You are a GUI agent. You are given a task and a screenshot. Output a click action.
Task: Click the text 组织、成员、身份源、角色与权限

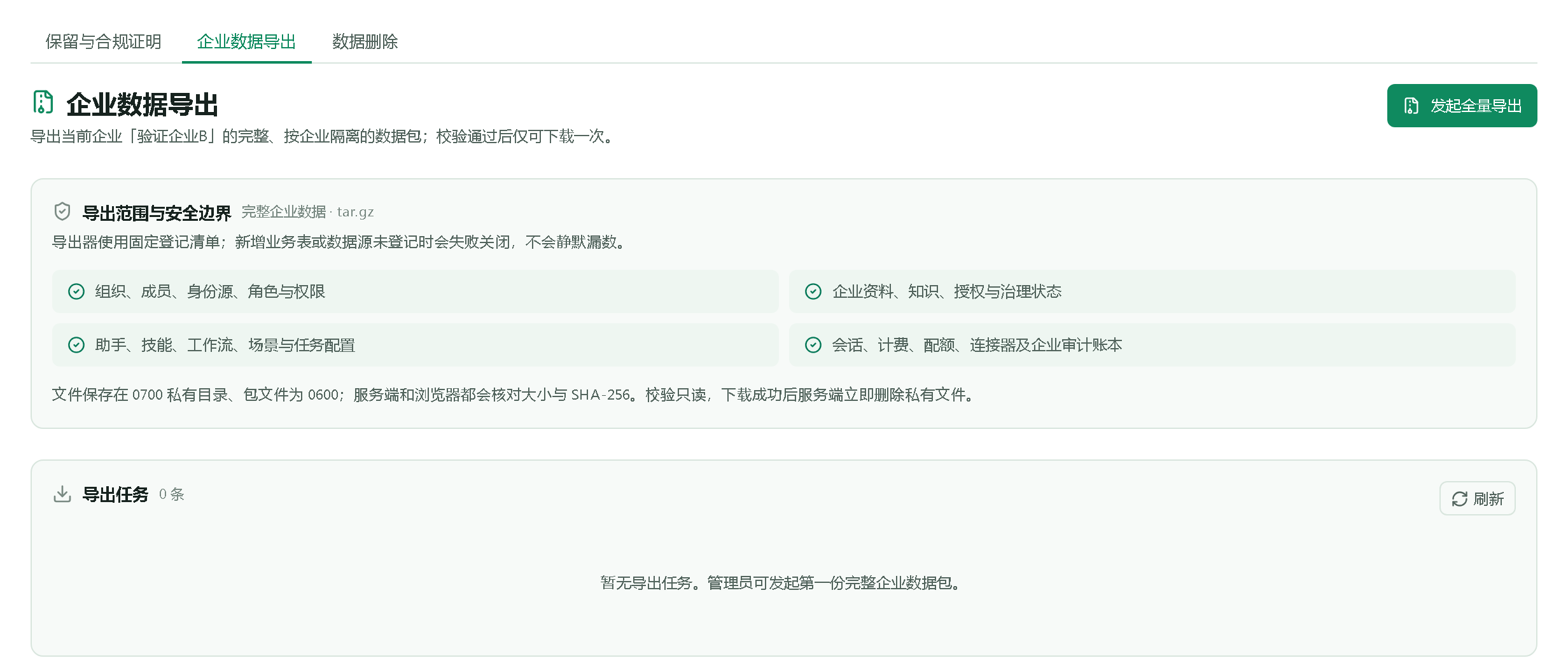210,291
